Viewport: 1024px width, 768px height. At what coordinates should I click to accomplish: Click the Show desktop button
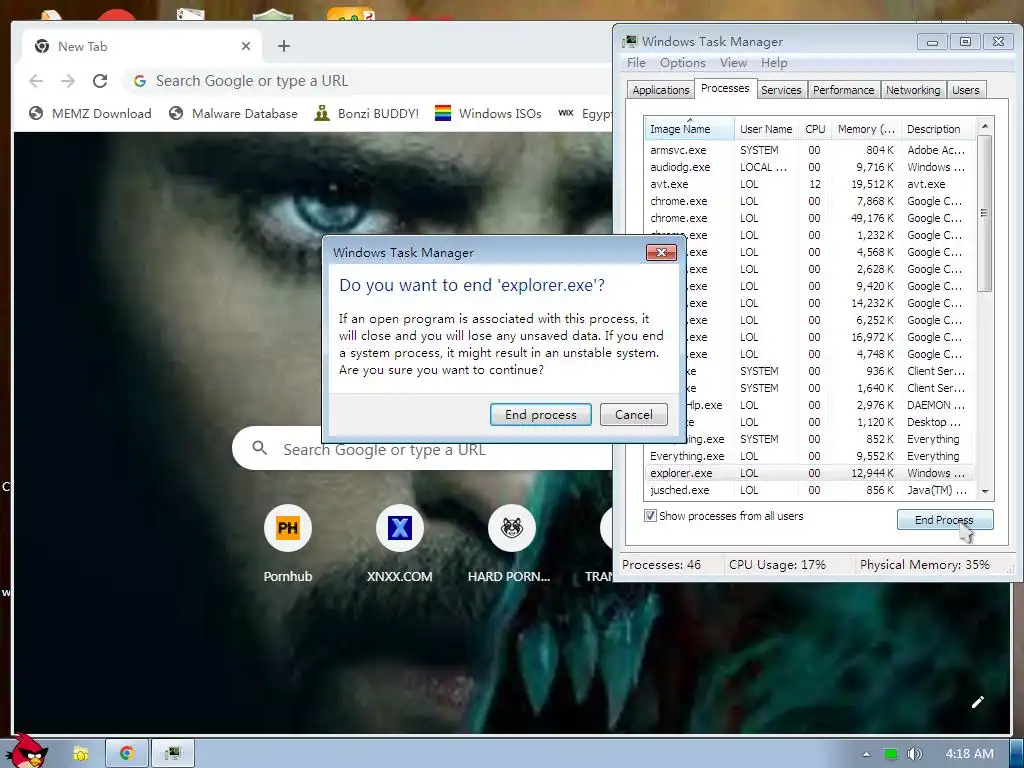pyautogui.click(x=1017, y=754)
